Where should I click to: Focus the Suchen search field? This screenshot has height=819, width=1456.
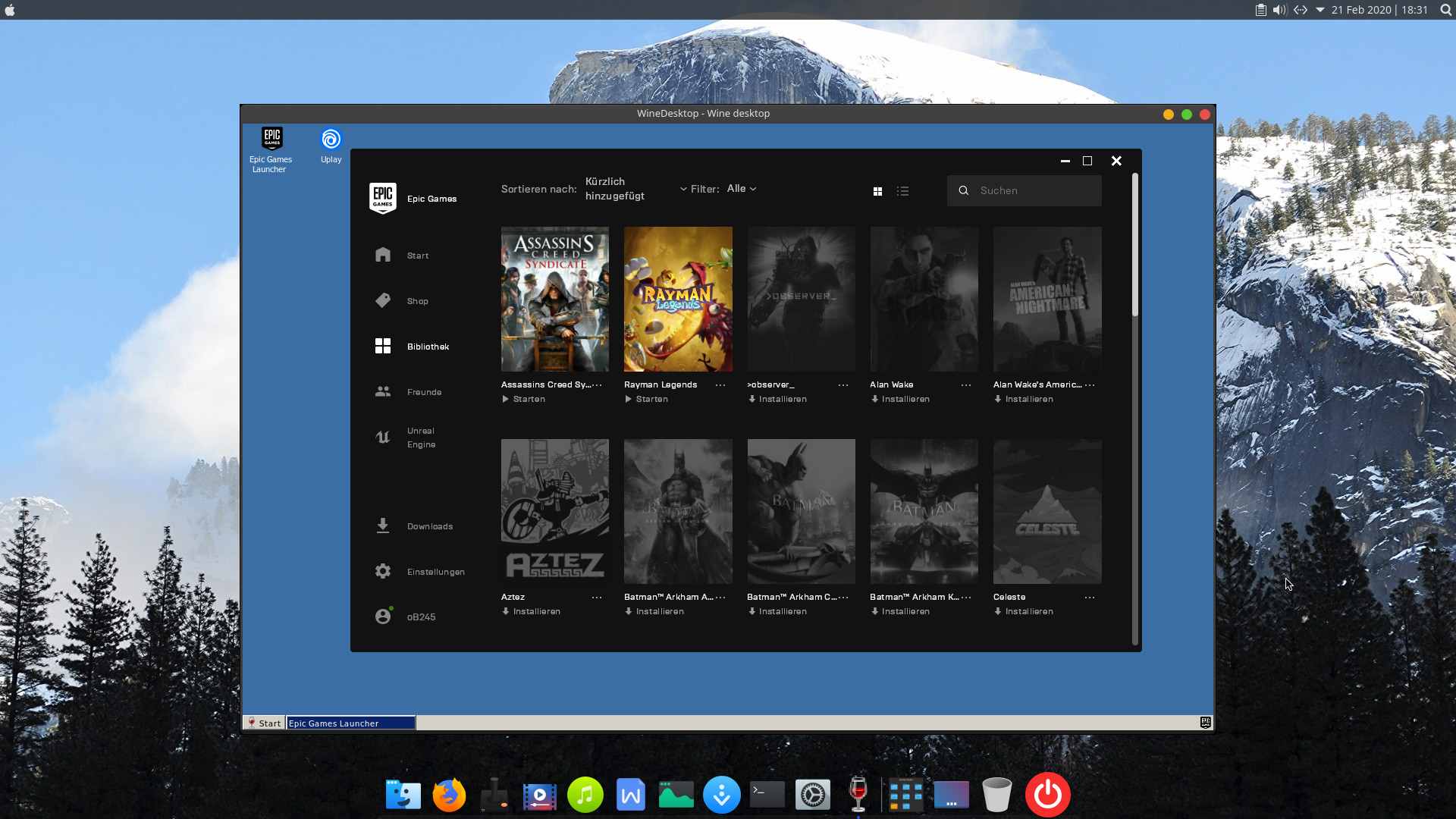point(1024,191)
